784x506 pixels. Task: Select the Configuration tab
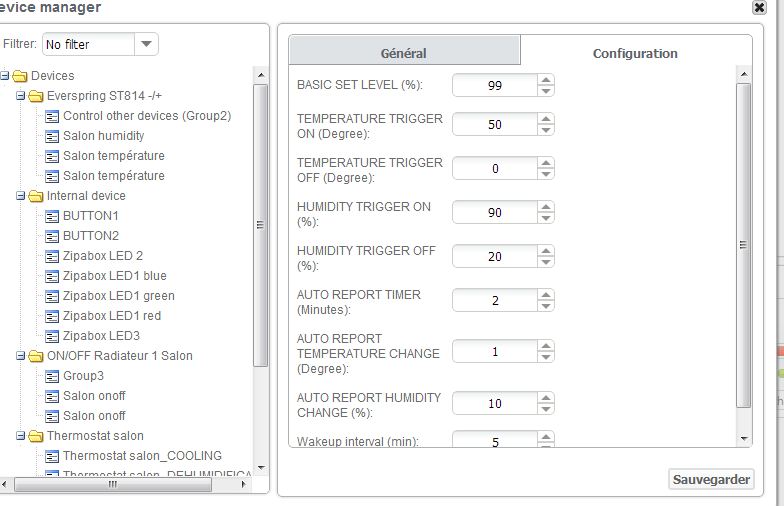click(635, 53)
